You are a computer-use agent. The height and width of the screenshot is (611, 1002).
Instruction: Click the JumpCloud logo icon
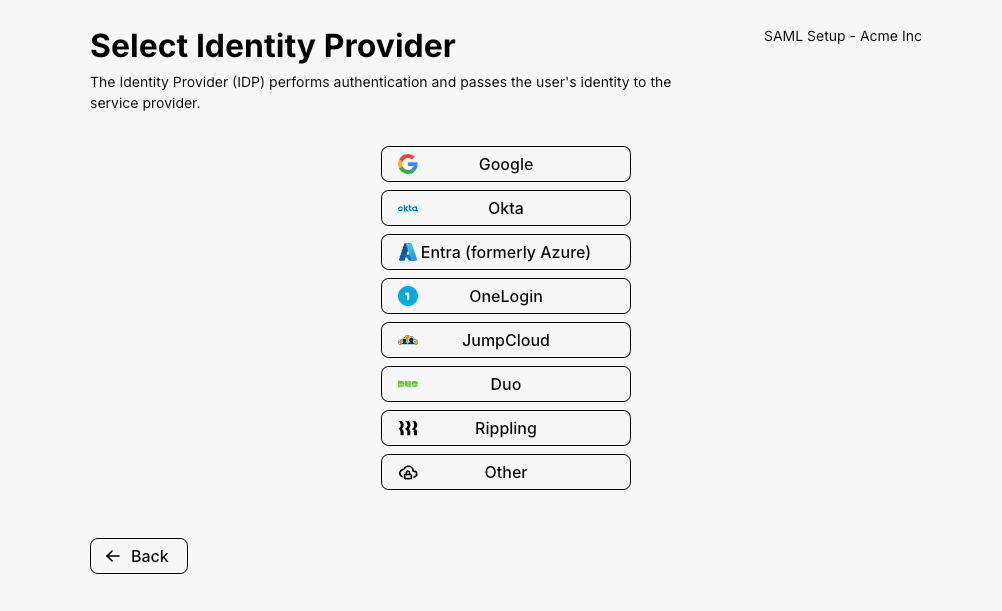coord(407,340)
